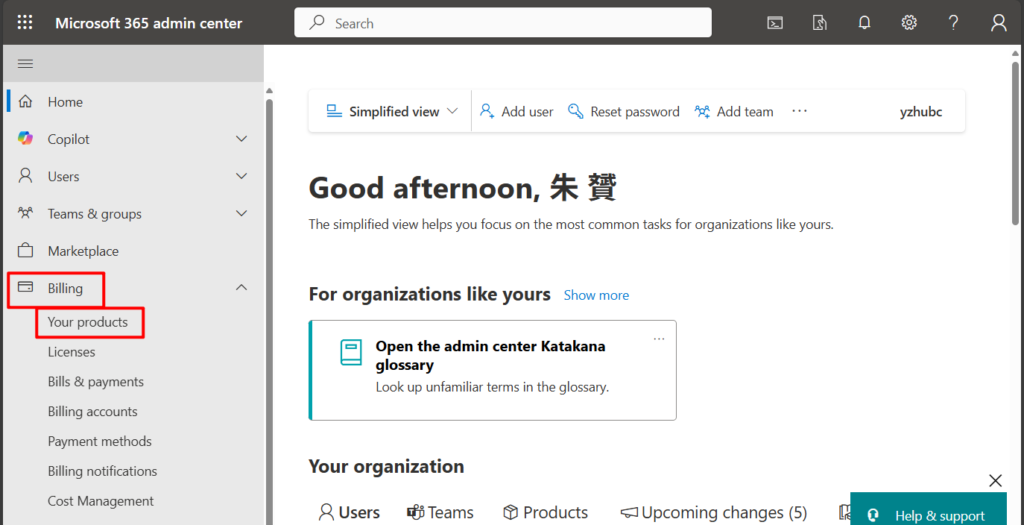The image size is (1024, 525).
Task: Switch to the Teams tab
Action: 440,512
